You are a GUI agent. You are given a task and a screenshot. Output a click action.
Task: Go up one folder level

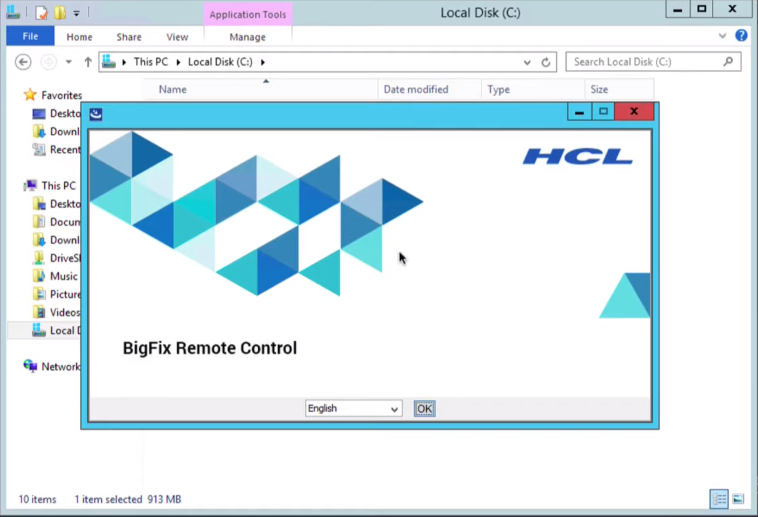[x=87, y=62]
